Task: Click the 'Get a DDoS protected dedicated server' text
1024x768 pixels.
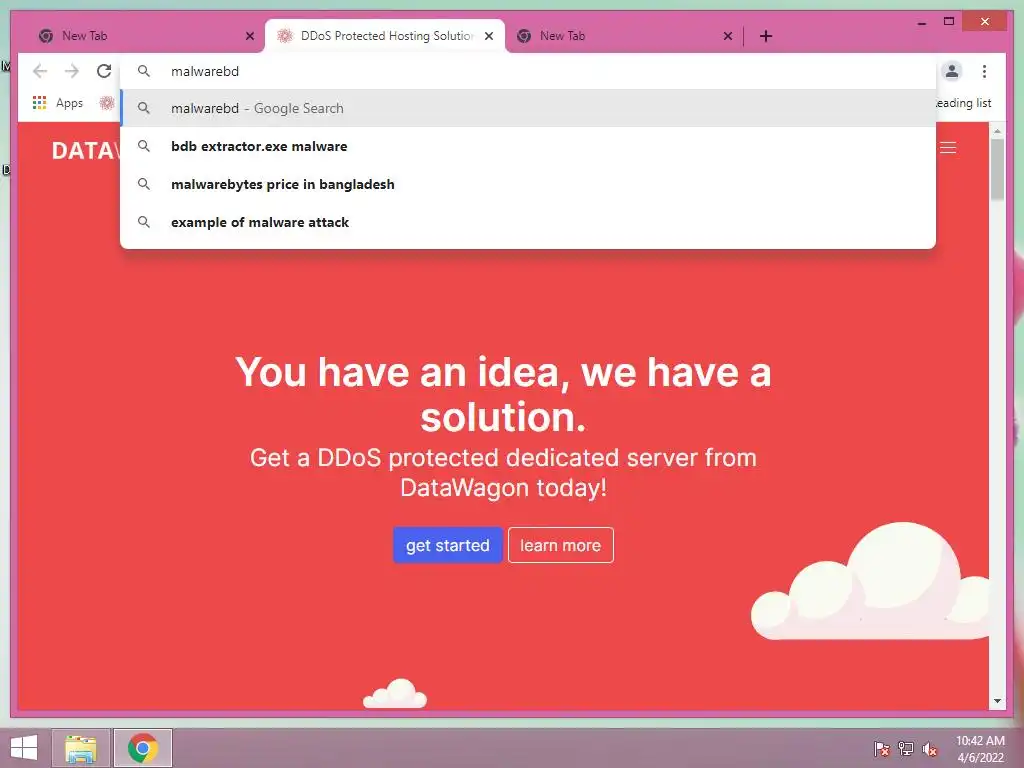Action: (503, 473)
